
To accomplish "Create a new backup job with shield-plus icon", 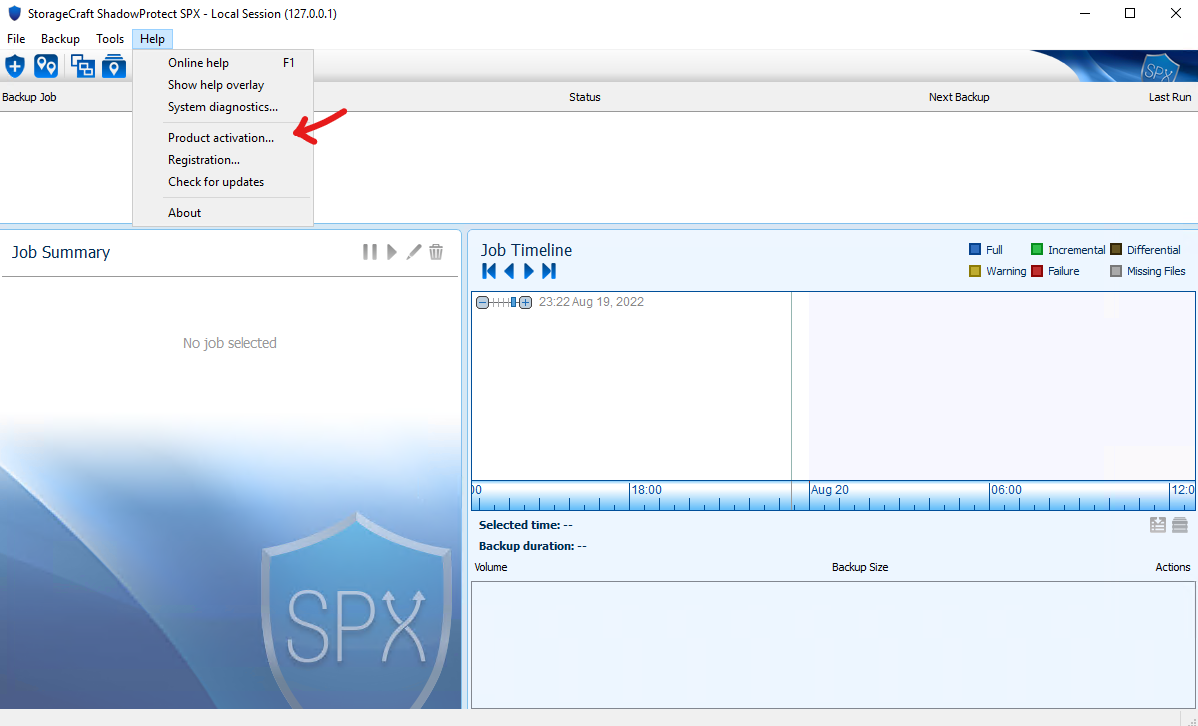I will pos(14,66).
